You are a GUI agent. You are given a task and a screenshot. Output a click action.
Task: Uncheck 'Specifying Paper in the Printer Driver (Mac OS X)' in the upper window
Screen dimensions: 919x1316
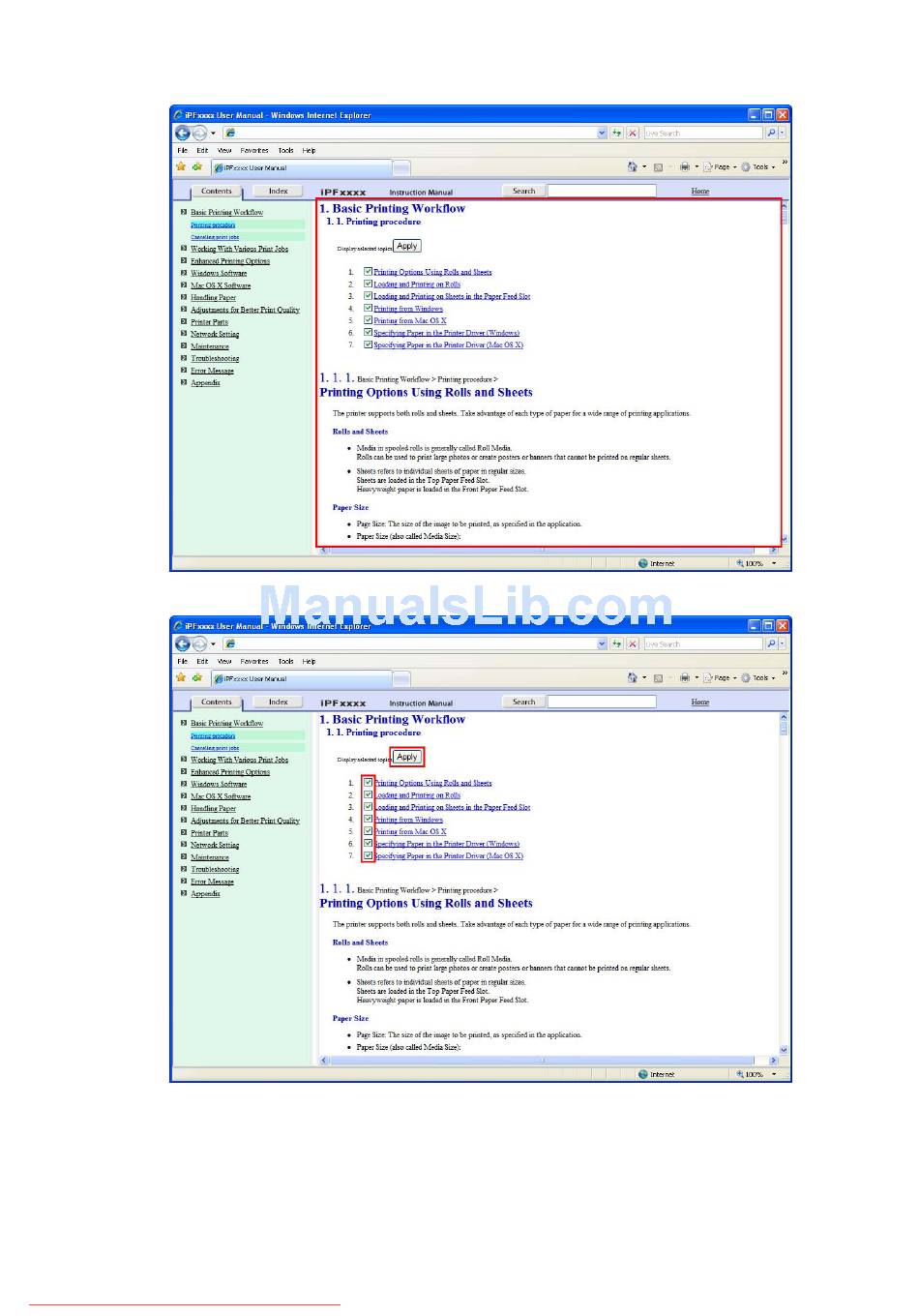(368, 344)
